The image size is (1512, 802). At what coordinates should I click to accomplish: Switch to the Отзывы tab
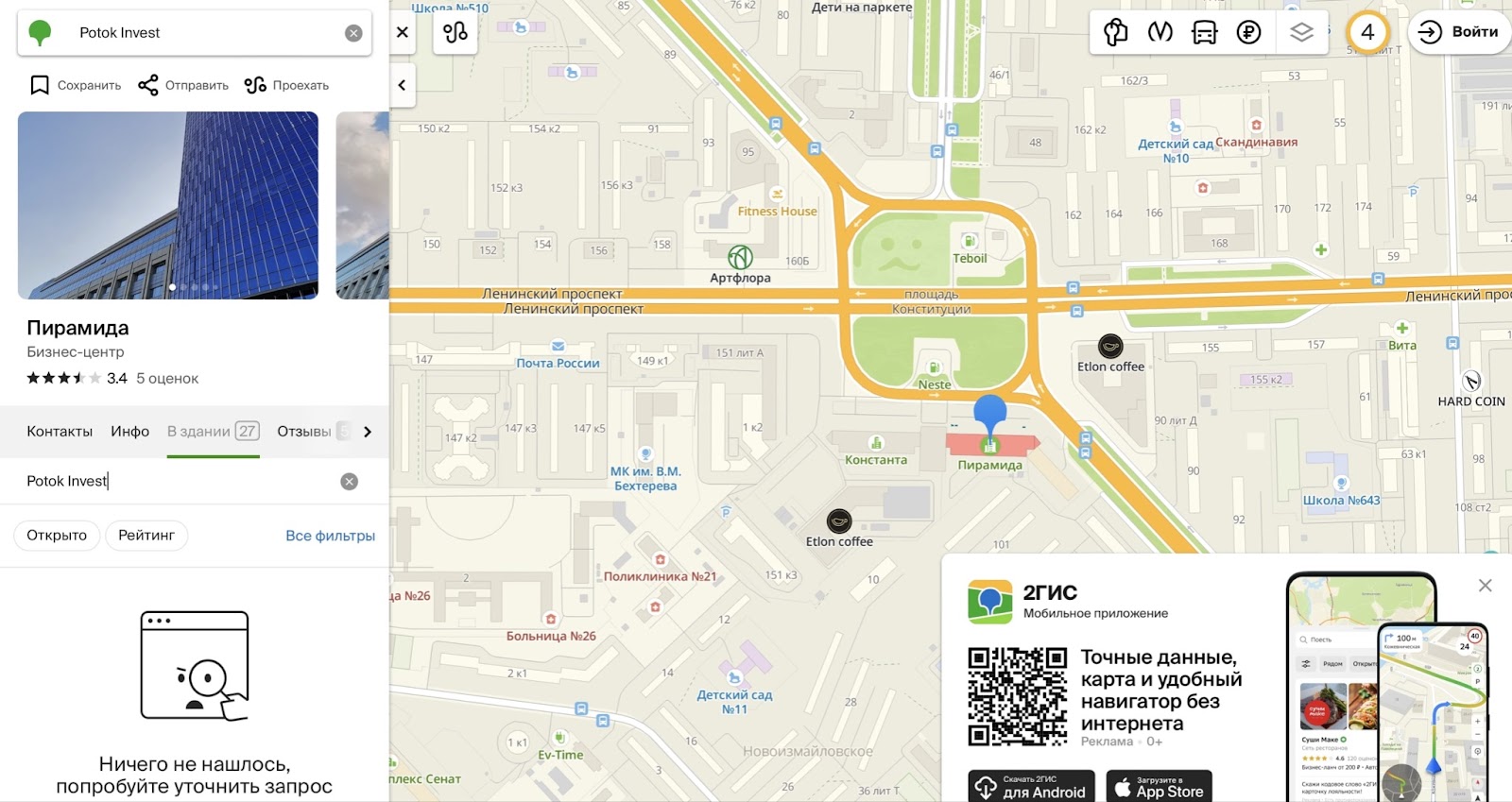(x=304, y=432)
